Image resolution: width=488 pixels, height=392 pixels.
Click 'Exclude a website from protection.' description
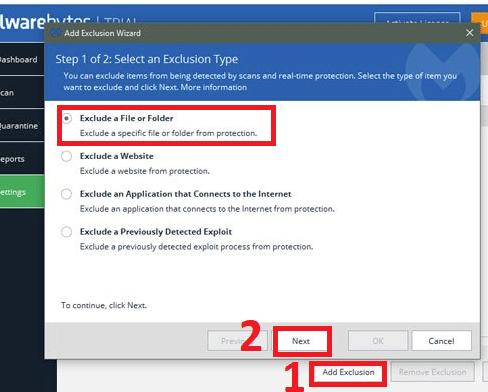point(145,171)
